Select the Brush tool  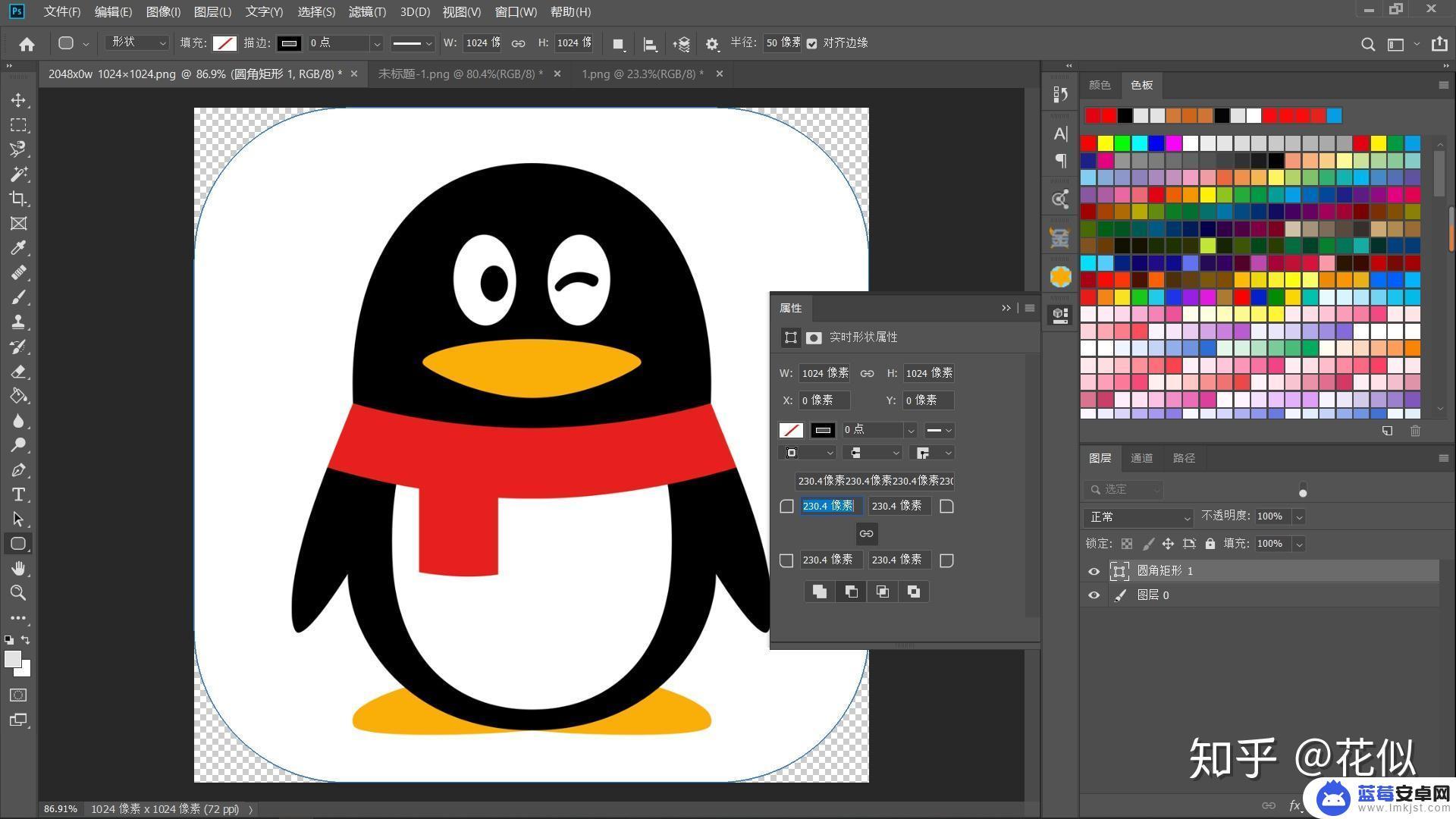tap(18, 297)
